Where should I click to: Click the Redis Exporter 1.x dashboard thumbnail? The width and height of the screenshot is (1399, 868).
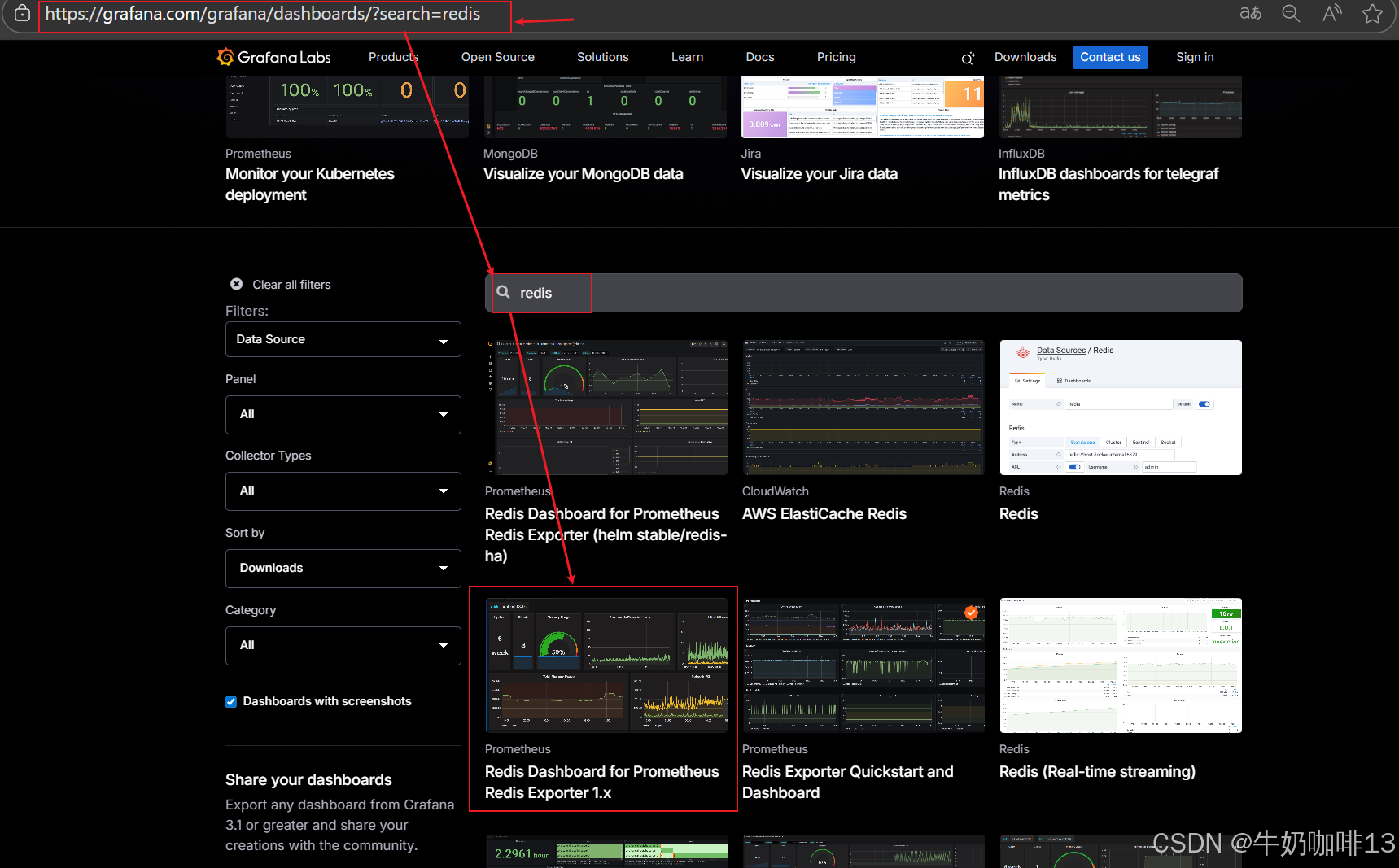click(606, 665)
